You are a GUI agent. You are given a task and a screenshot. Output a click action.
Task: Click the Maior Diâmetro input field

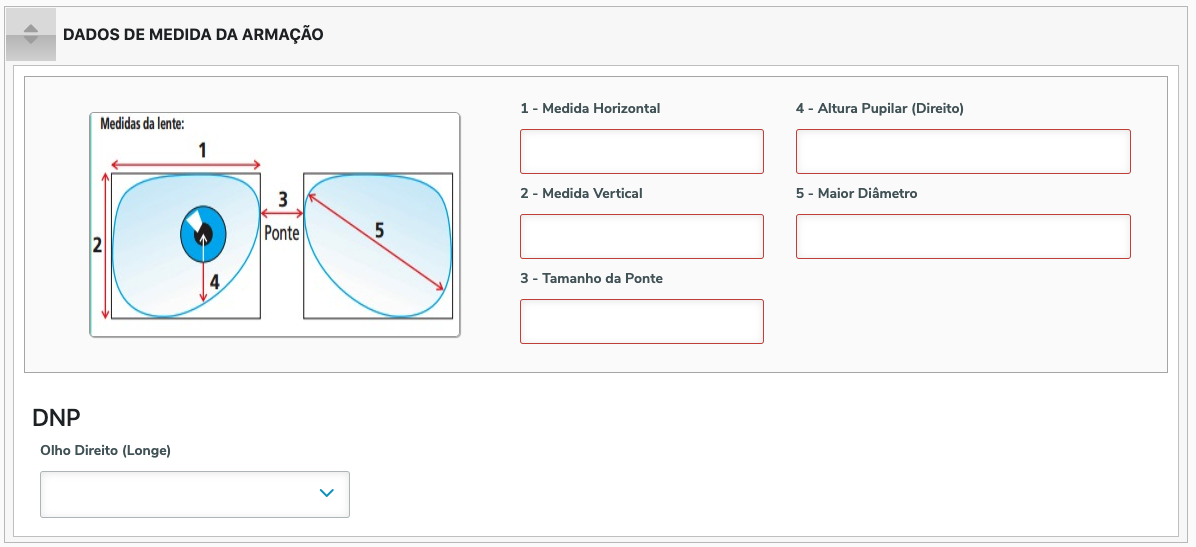click(x=963, y=236)
